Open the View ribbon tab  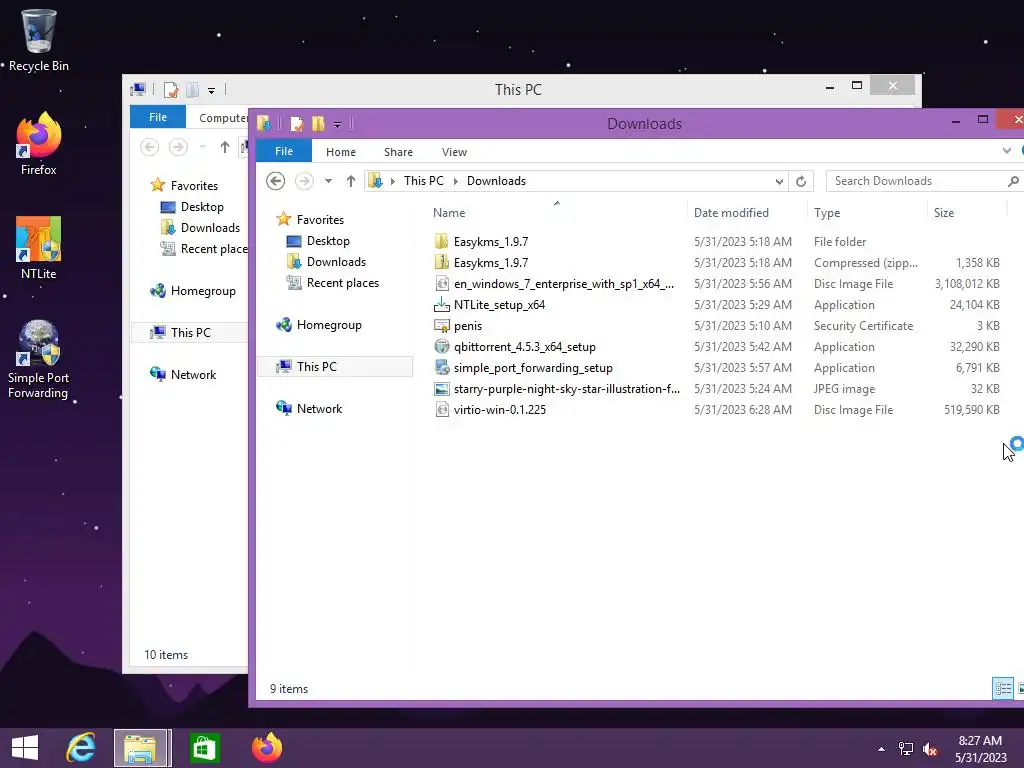(x=455, y=152)
